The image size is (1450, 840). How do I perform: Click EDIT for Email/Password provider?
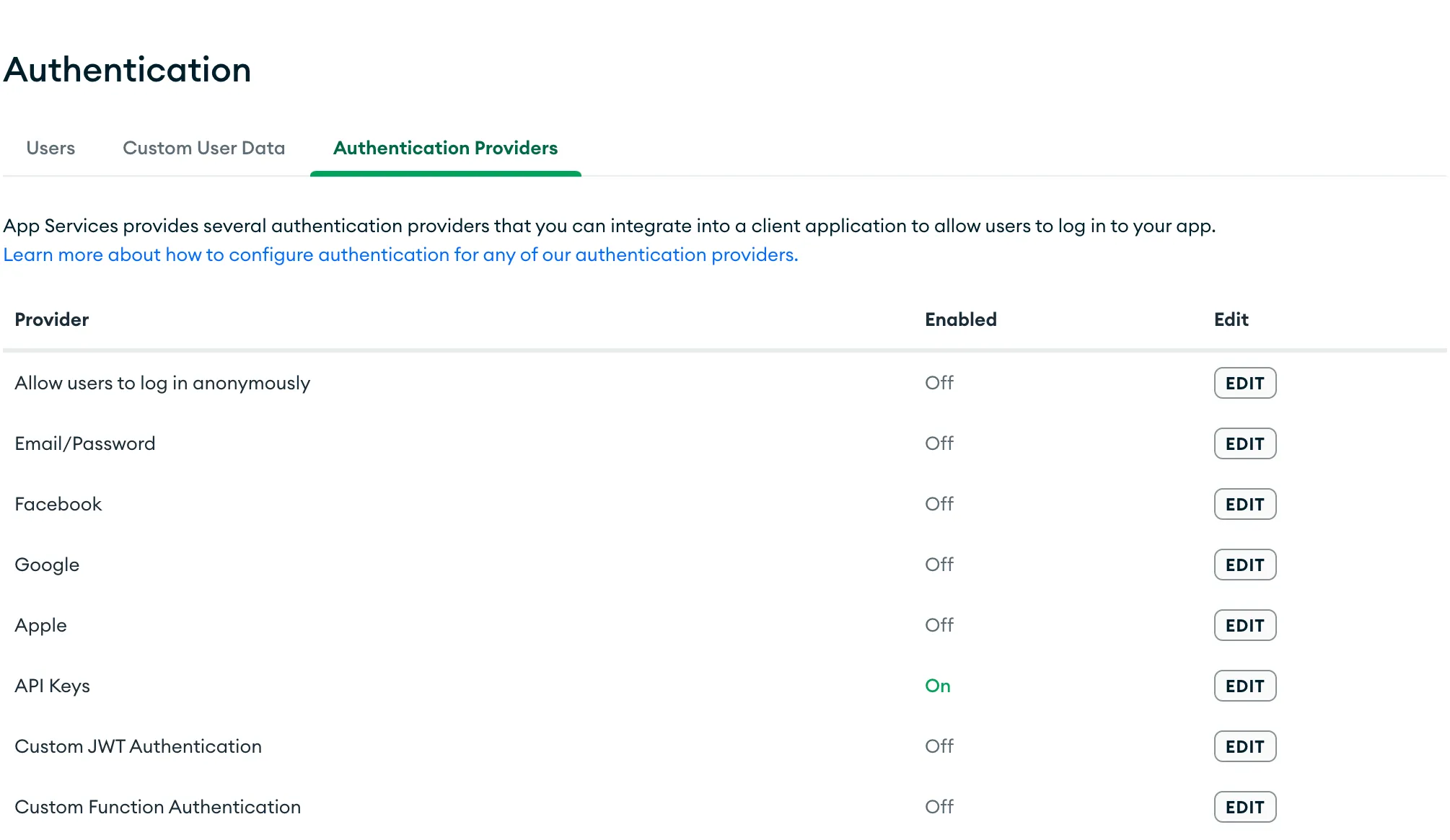(1244, 443)
